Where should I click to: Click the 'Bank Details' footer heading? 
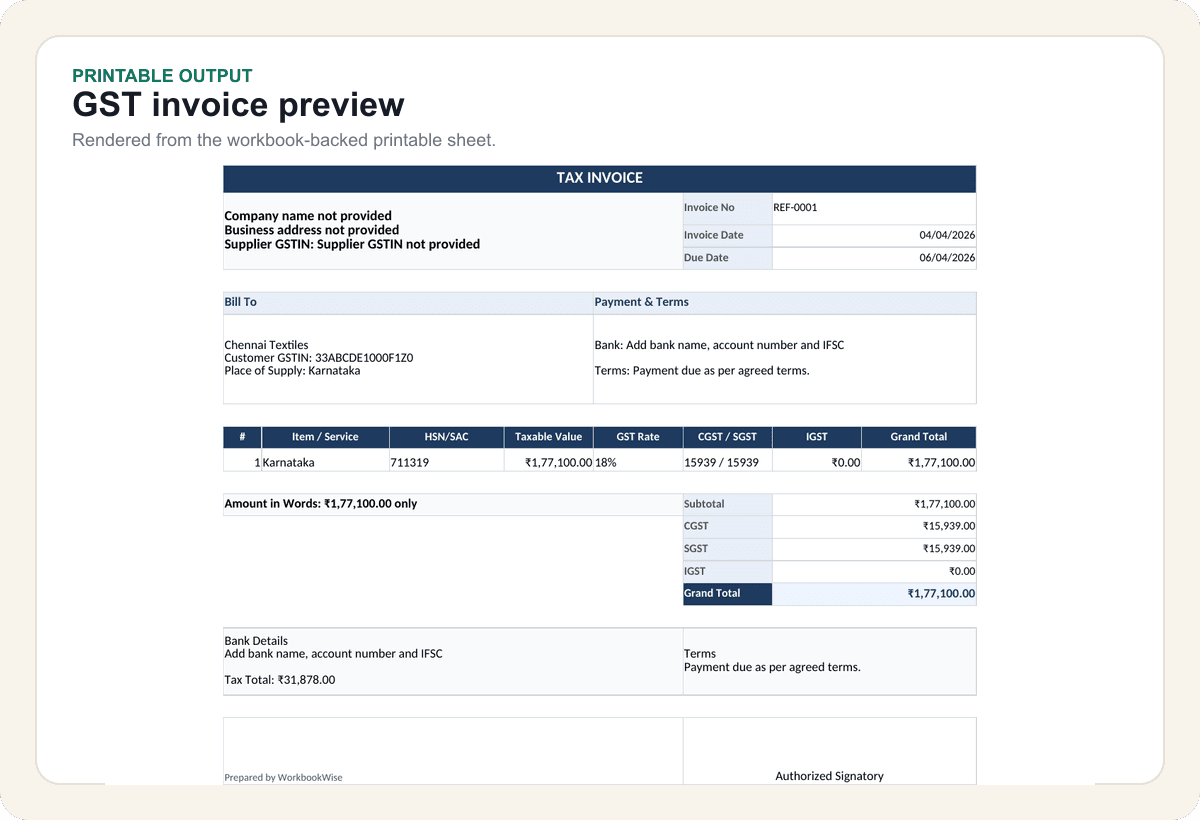click(x=256, y=641)
